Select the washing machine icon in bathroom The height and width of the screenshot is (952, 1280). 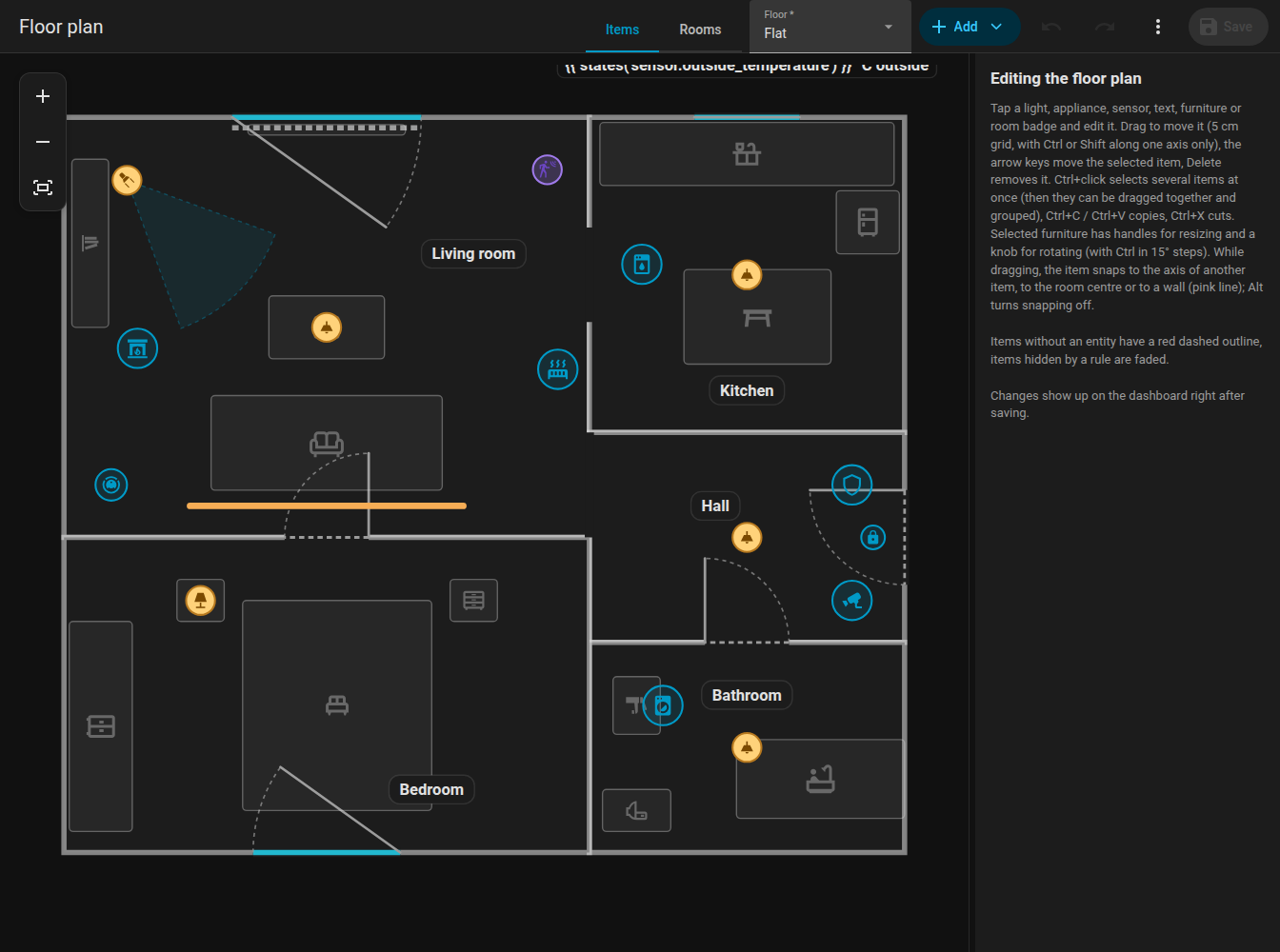[663, 705]
